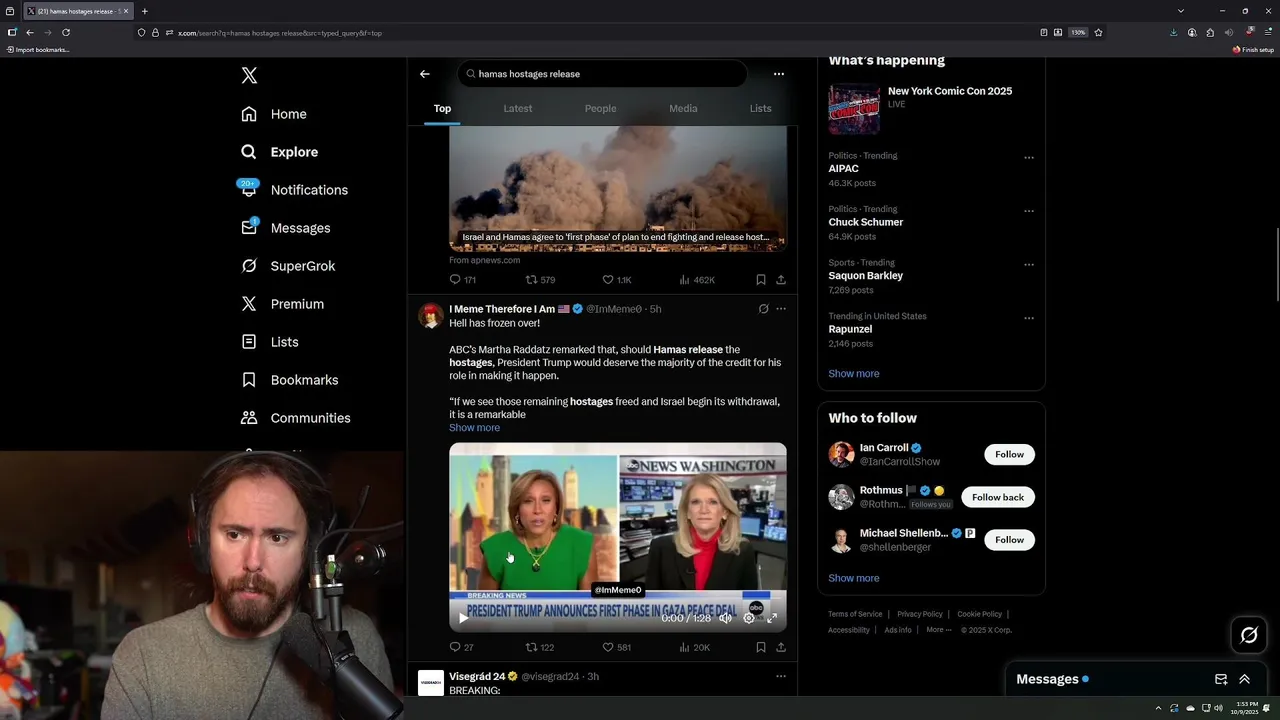Click the back arrow beside search box
Image resolution: width=1280 pixels, height=720 pixels.
(425, 74)
